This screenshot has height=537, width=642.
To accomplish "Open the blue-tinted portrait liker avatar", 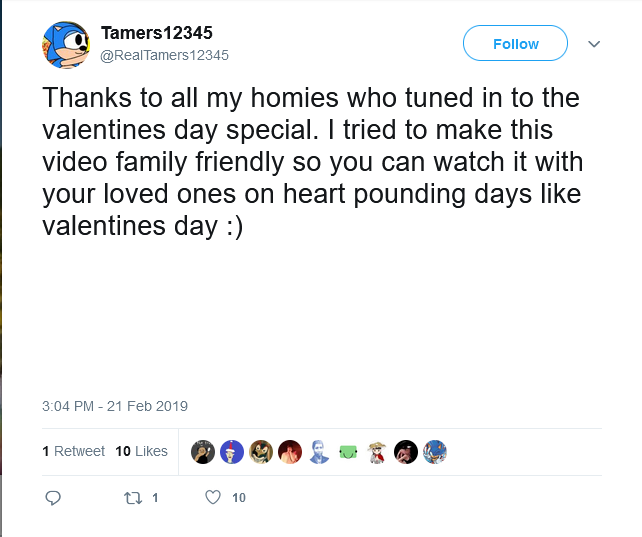I will (x=319, y=452).
